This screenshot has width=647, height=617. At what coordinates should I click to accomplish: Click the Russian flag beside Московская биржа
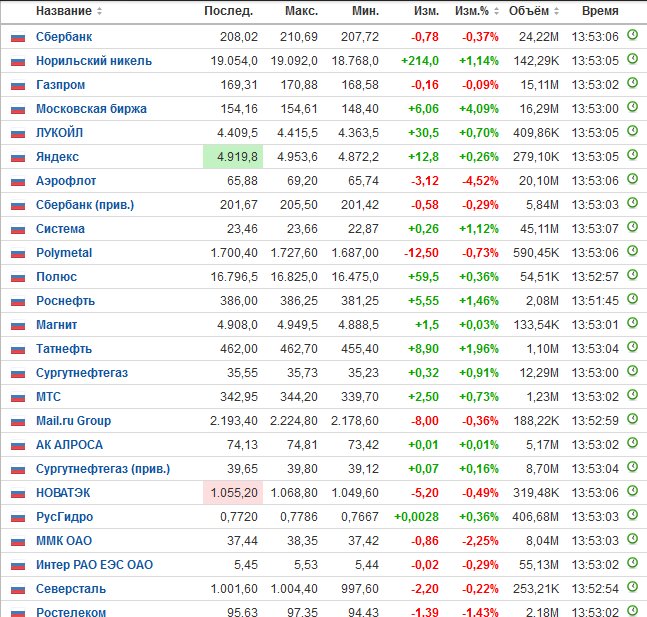(18, 109)
